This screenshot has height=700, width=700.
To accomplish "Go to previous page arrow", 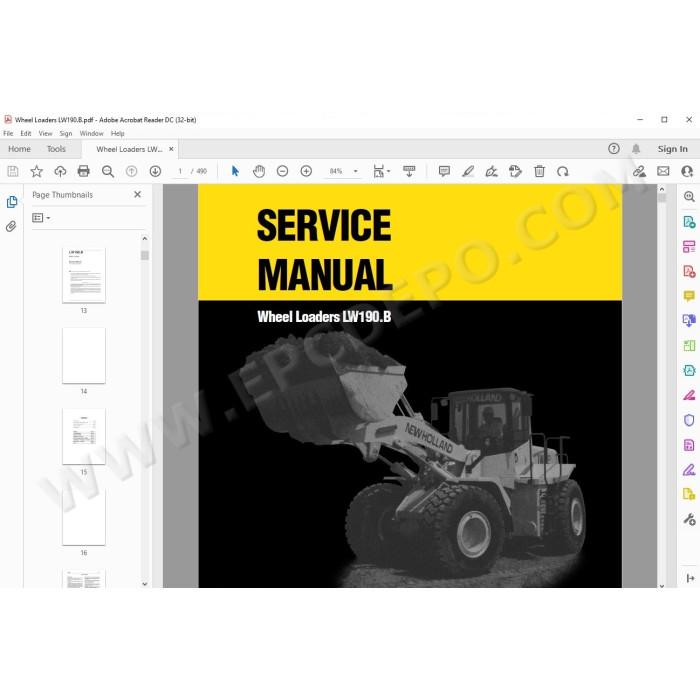I will pyautogui.click(x=131, y=171).
